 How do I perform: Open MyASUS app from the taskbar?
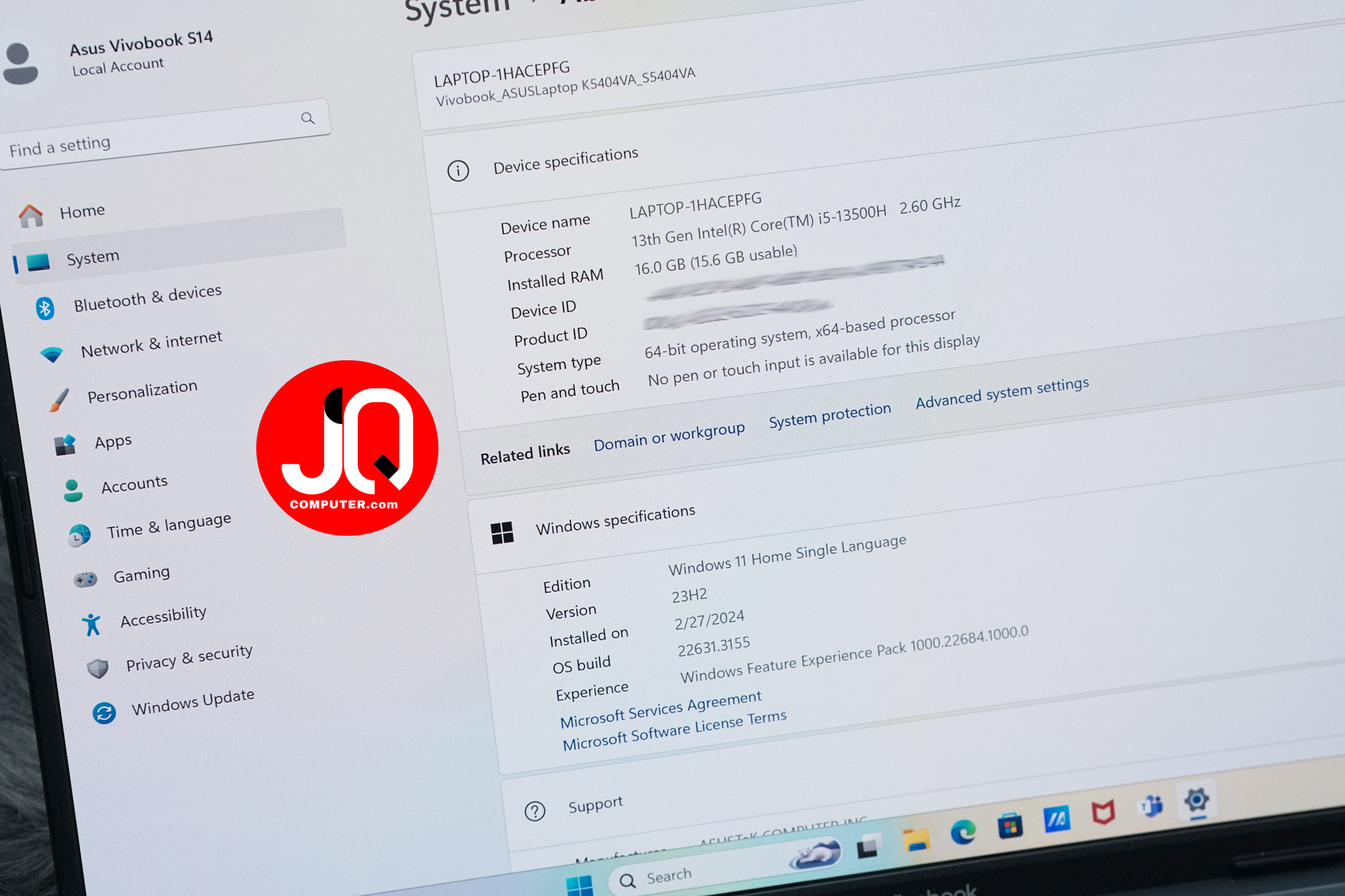(1057, 819)
